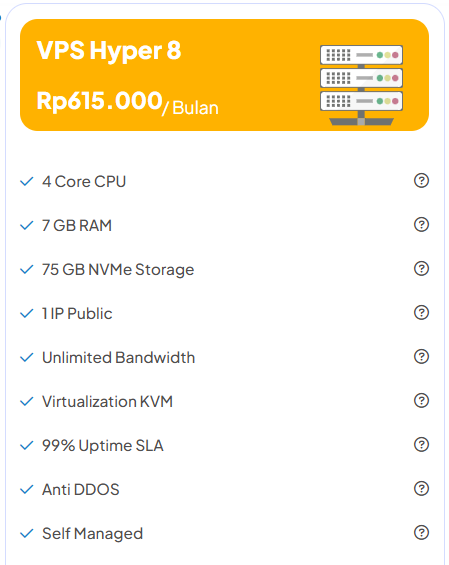Open 99% Uptime SLA info icon
449x565 pixels.
click(x=421, y=444)
